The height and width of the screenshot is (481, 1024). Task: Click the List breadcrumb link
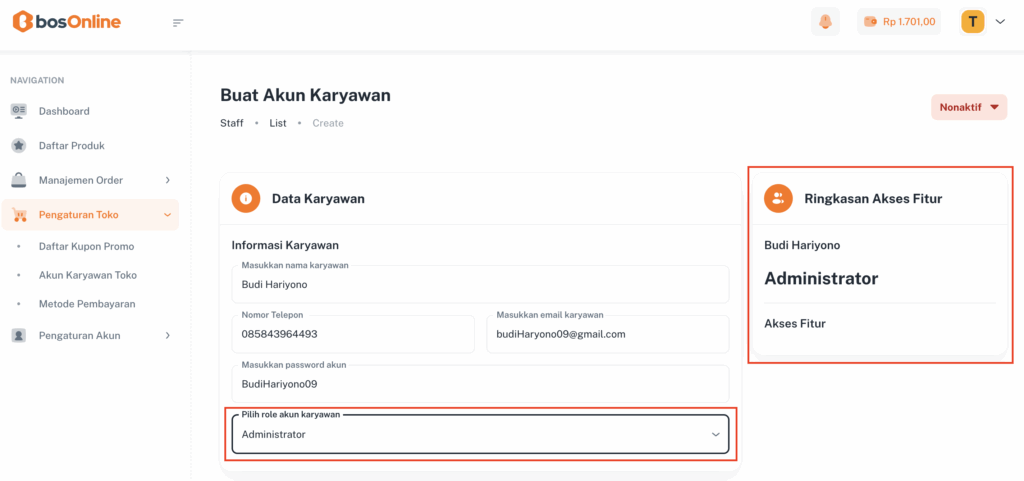[278, 123]
